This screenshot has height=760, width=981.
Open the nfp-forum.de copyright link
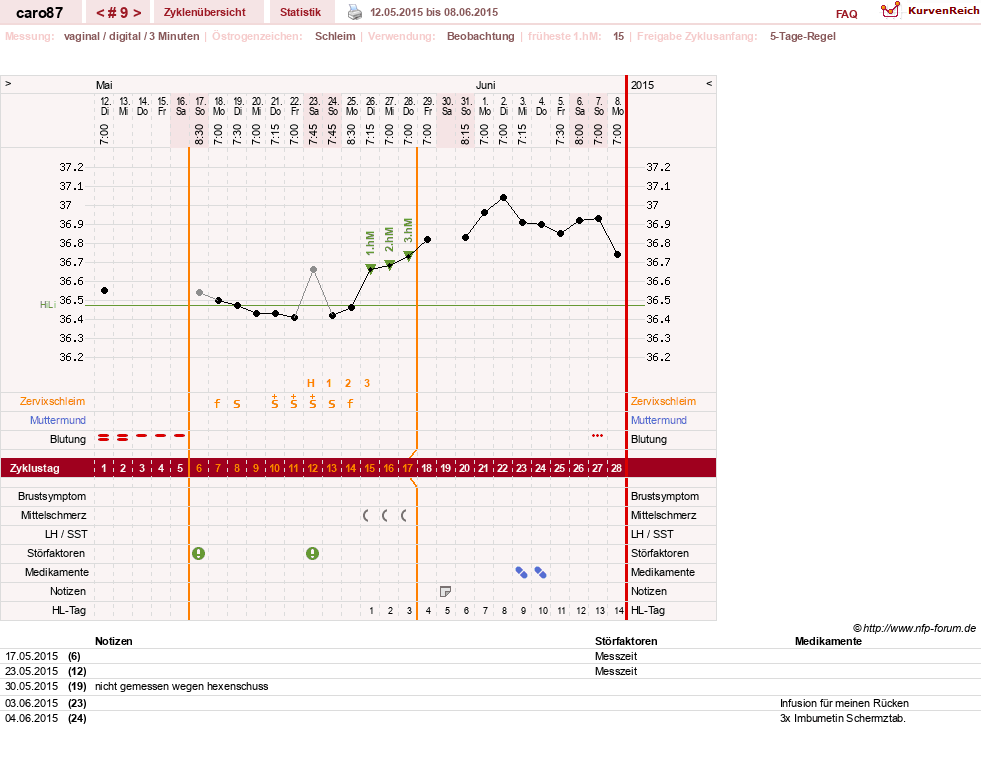click(914, 628)
